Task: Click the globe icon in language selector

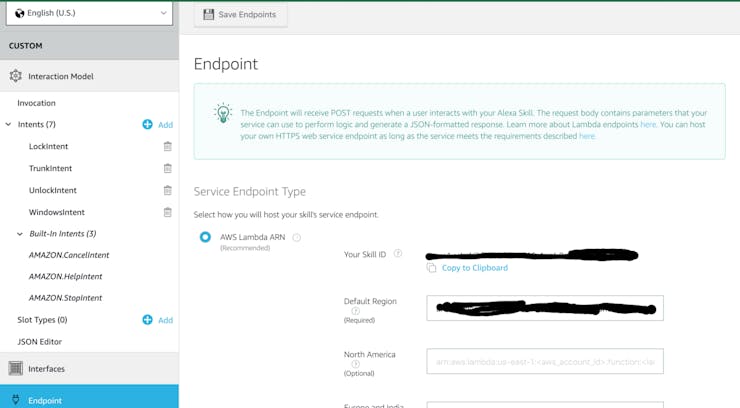Action: click(x=19, y=13)
